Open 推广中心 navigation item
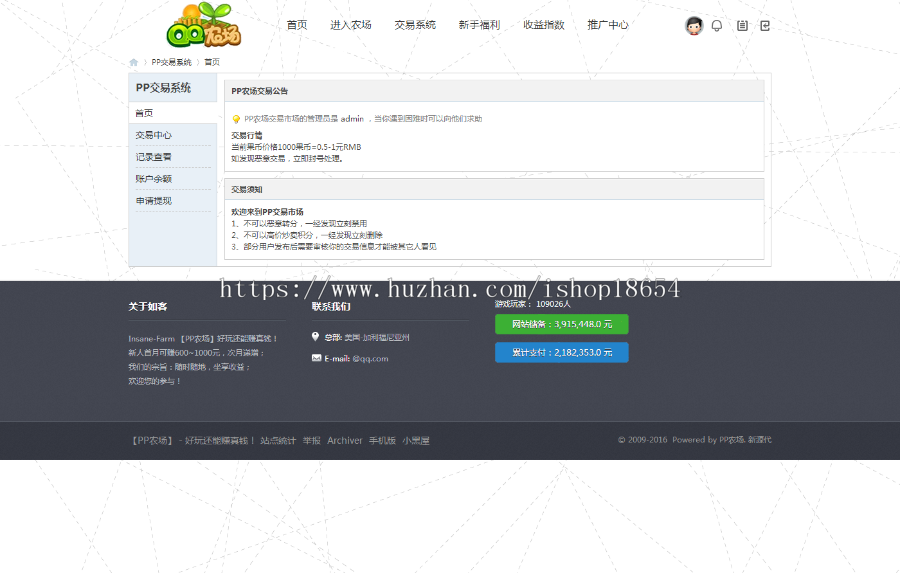 tap(608, 25)
